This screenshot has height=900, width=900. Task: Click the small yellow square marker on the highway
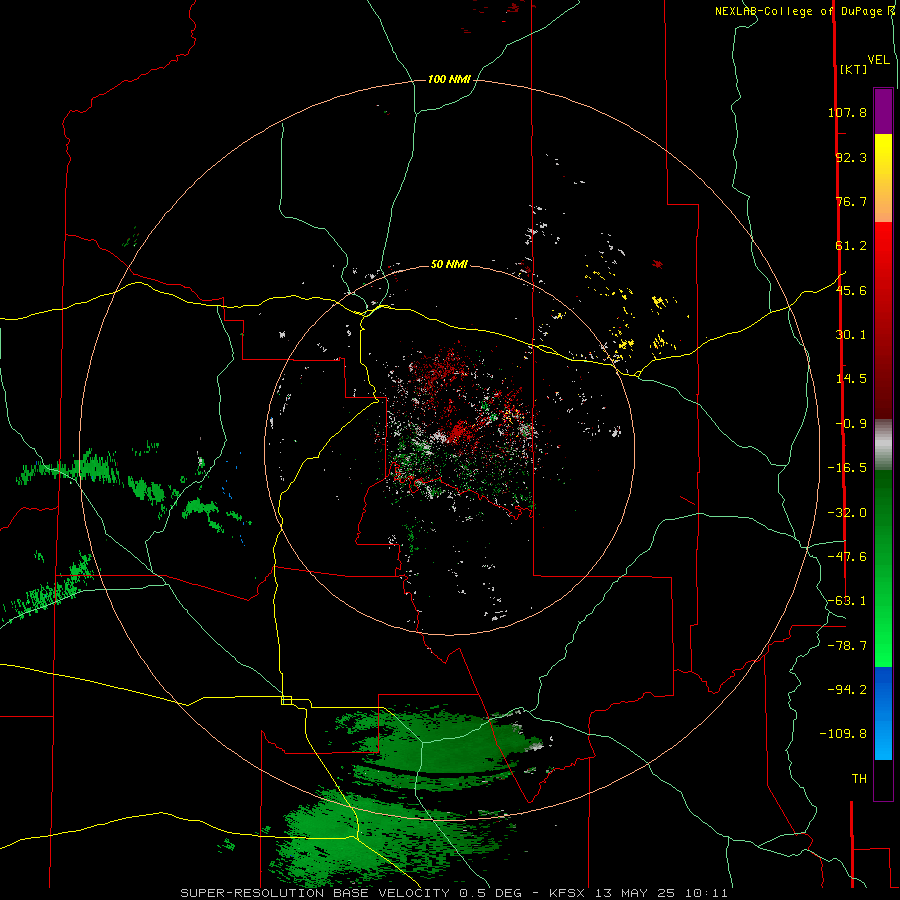click(286, 700)
